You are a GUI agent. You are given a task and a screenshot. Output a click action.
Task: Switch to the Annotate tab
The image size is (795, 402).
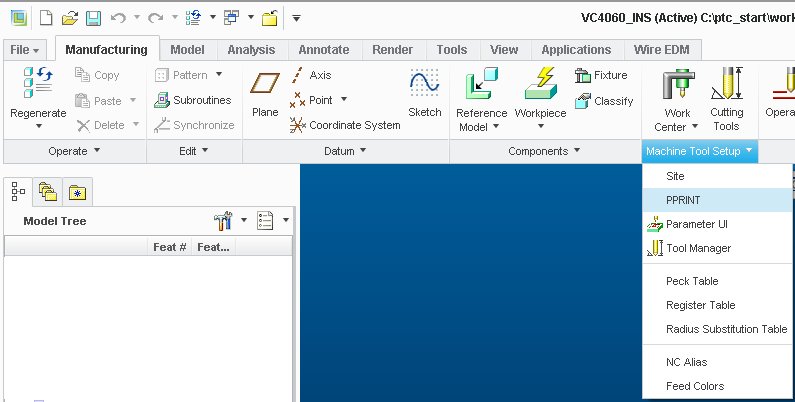click(x=323, y=50)
